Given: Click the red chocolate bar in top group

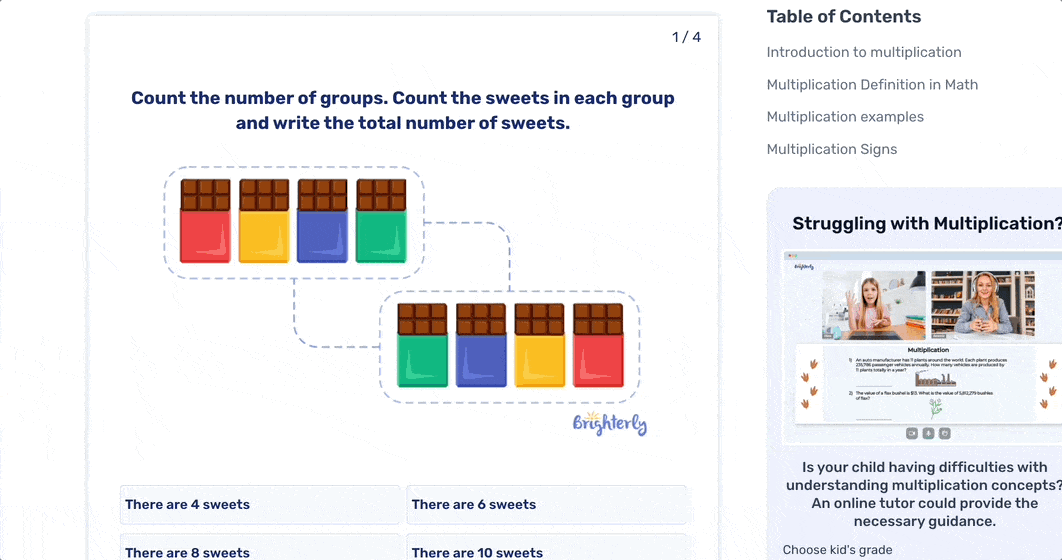Looking at the screenshot, I should point(205,221).
